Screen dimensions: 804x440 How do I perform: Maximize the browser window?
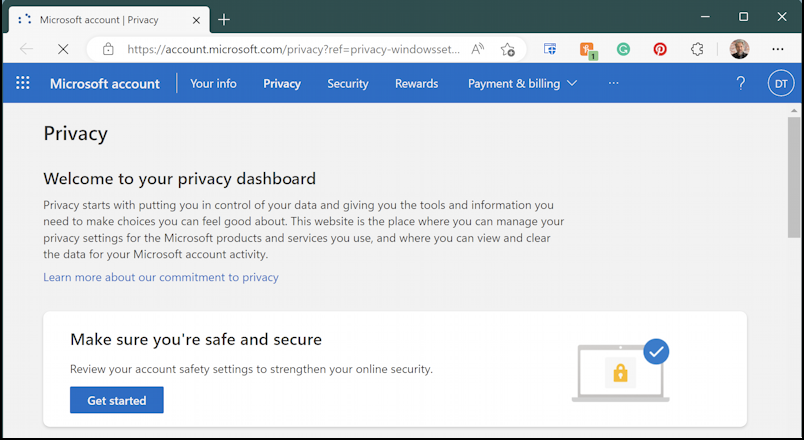[743, 16]
